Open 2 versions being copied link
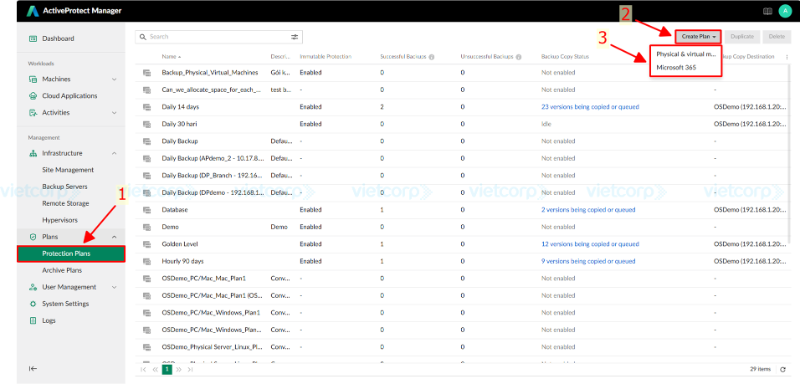This screenshot has width=800, height=384. click(x=588, y=210)
